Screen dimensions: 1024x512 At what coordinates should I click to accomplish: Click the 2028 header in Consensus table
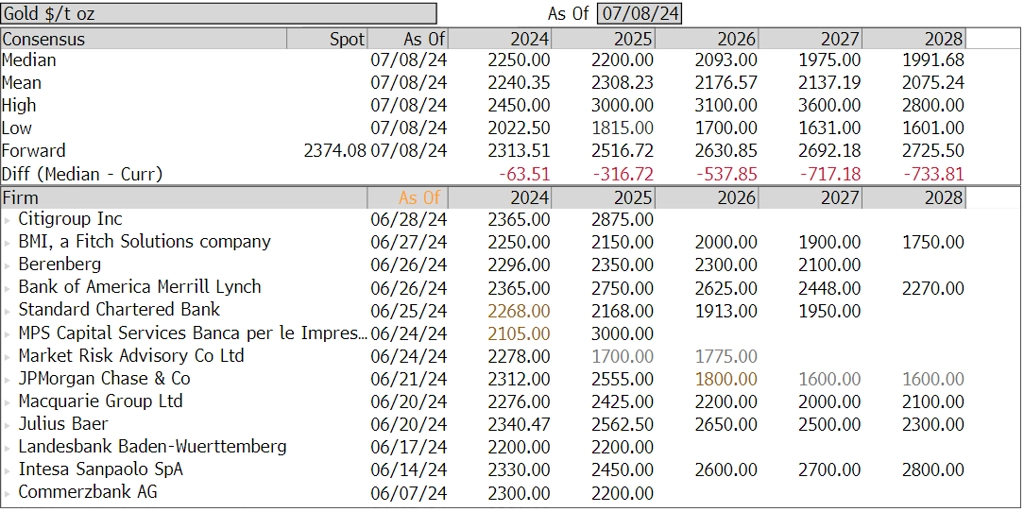(914, 39)
